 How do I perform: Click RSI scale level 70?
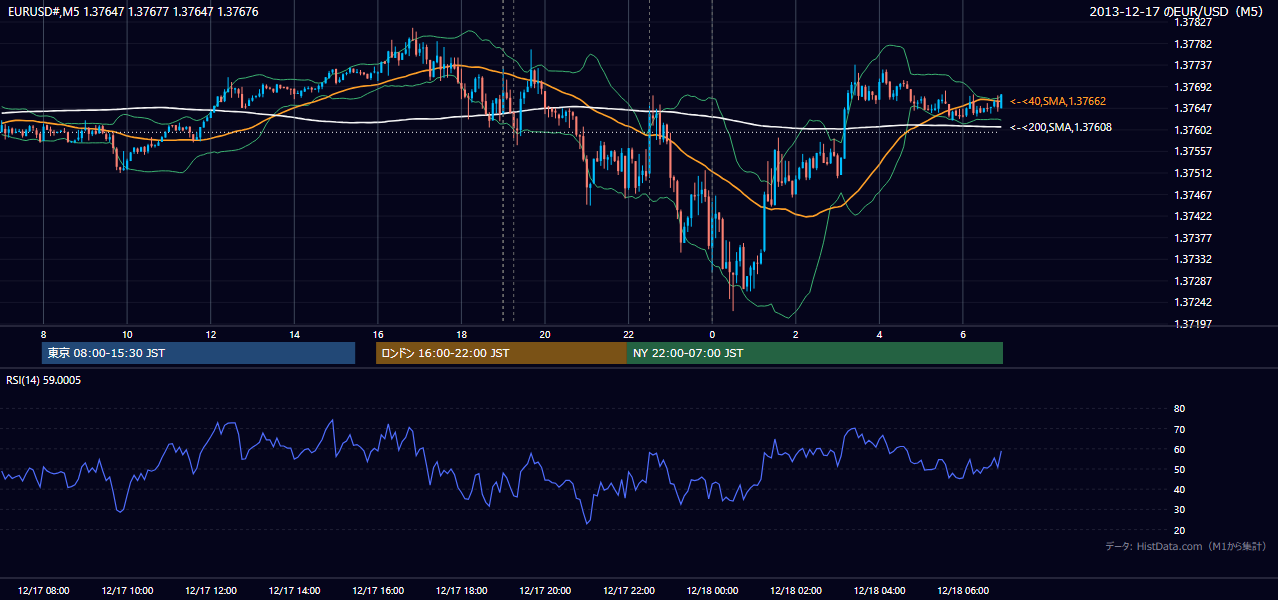pos(1179,429)
